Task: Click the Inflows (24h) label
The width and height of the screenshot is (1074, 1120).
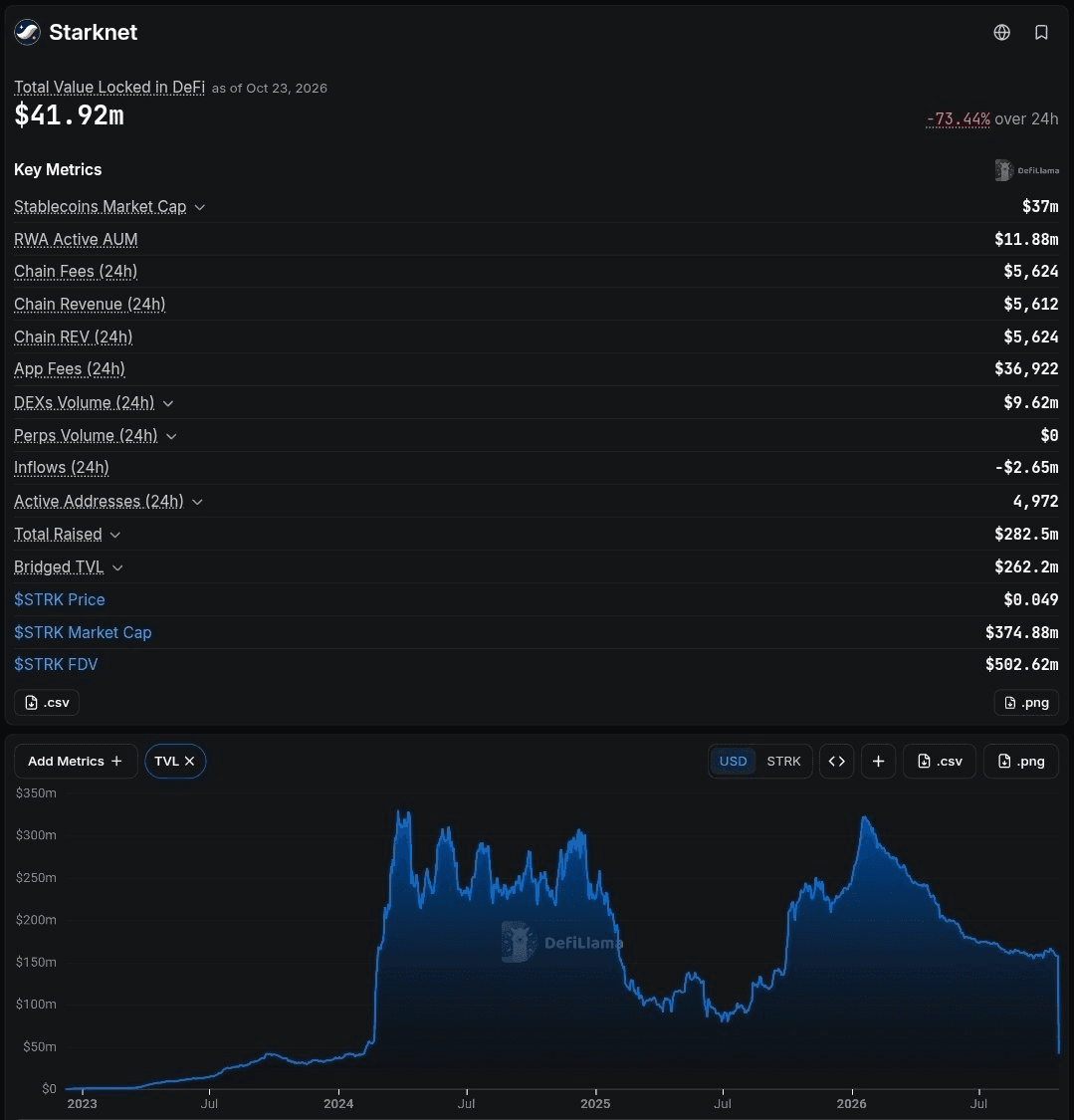Action: point(62,469)
